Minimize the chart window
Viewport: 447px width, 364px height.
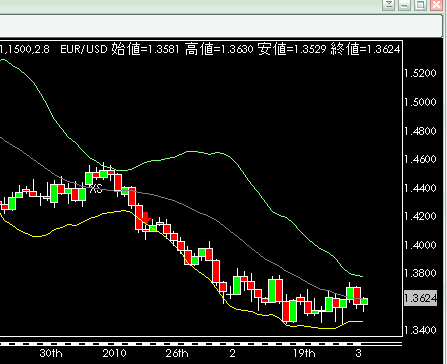[x=404, y=5]
